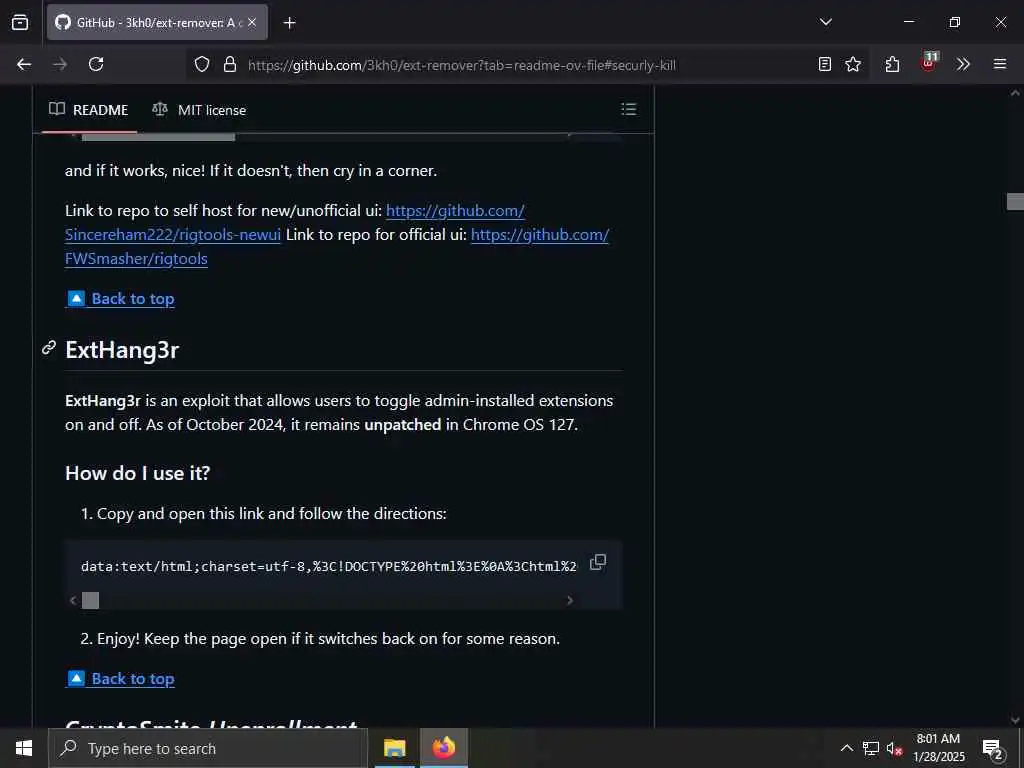Image resolution: width=1024 pixels, height=768 pixels.
Task: Open the clock showing 8:01 AM
Action: [x=938, y=748]
